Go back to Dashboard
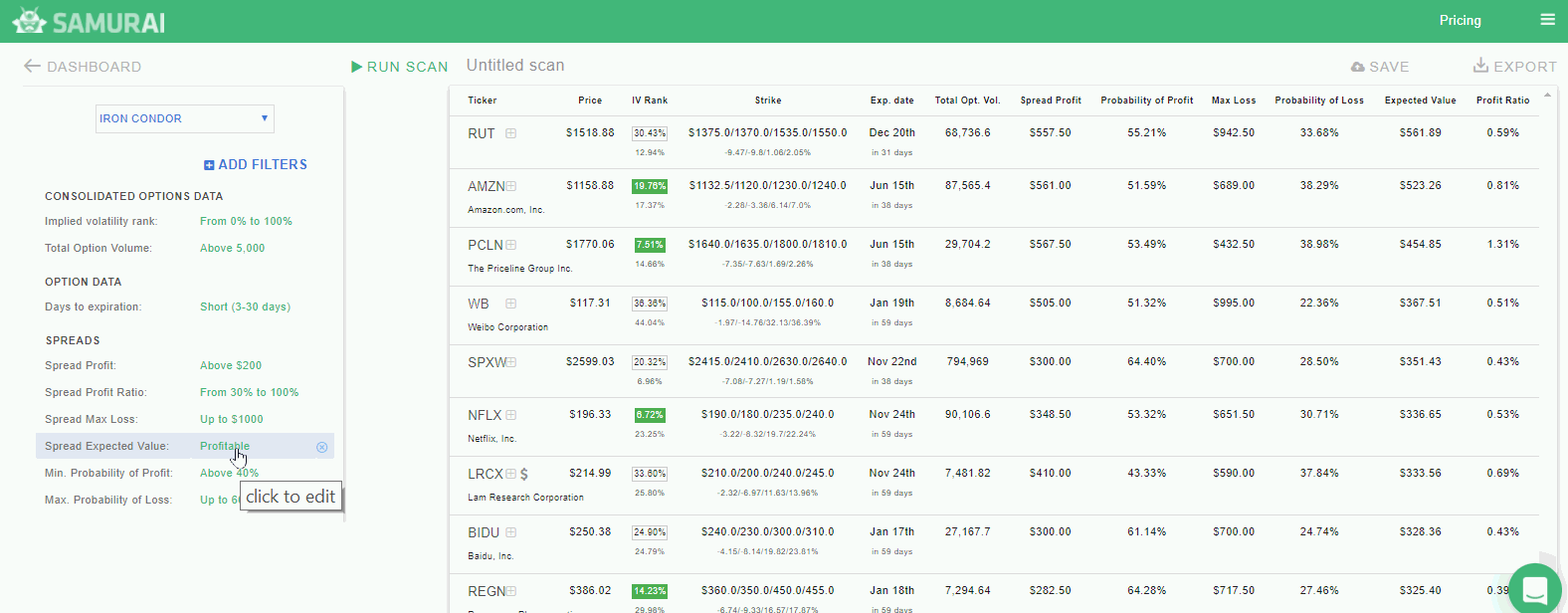 pos(83,67)
